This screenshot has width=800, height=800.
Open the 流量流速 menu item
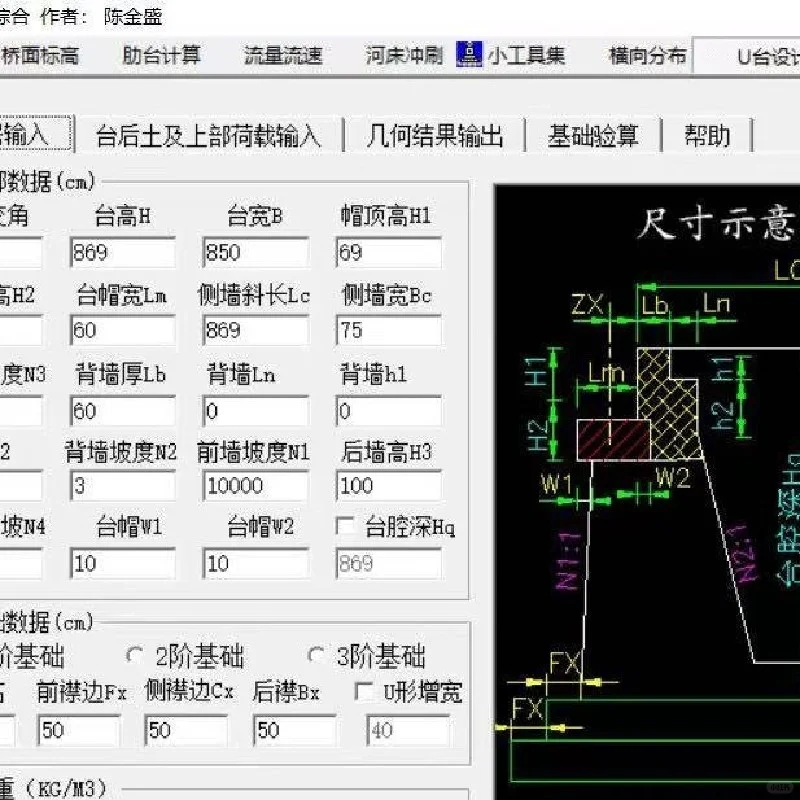pyautogui.click(x=283, y=55)
